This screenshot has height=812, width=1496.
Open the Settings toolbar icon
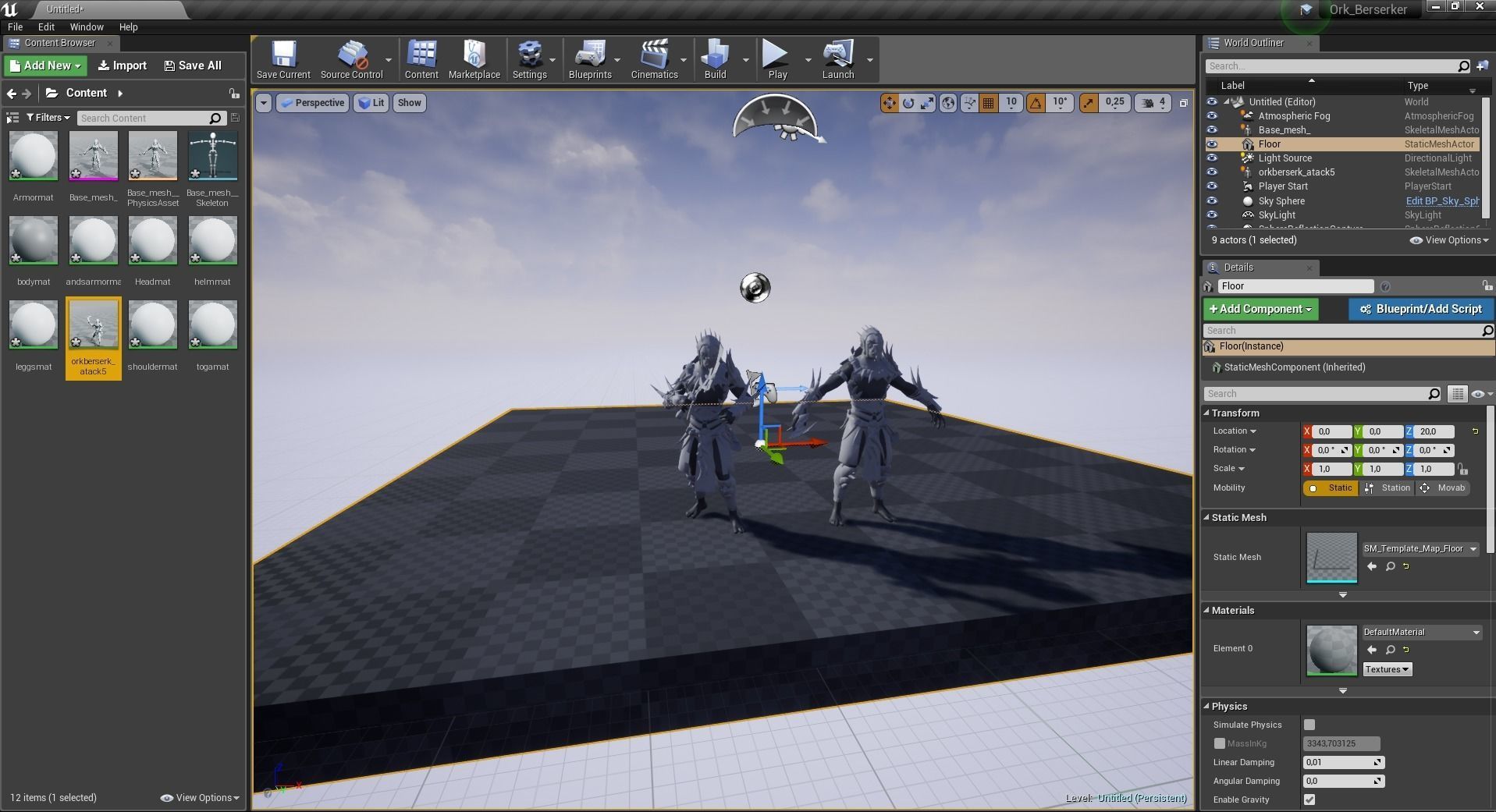529,59
